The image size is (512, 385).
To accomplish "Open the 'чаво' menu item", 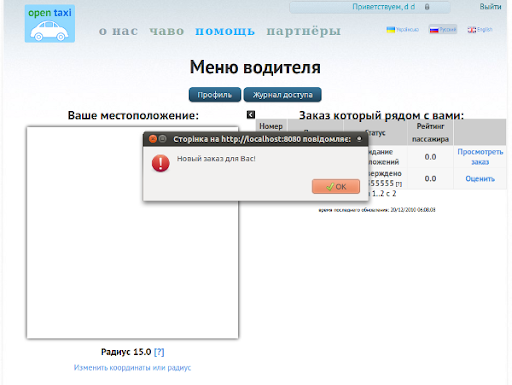I will click(166, 31).
